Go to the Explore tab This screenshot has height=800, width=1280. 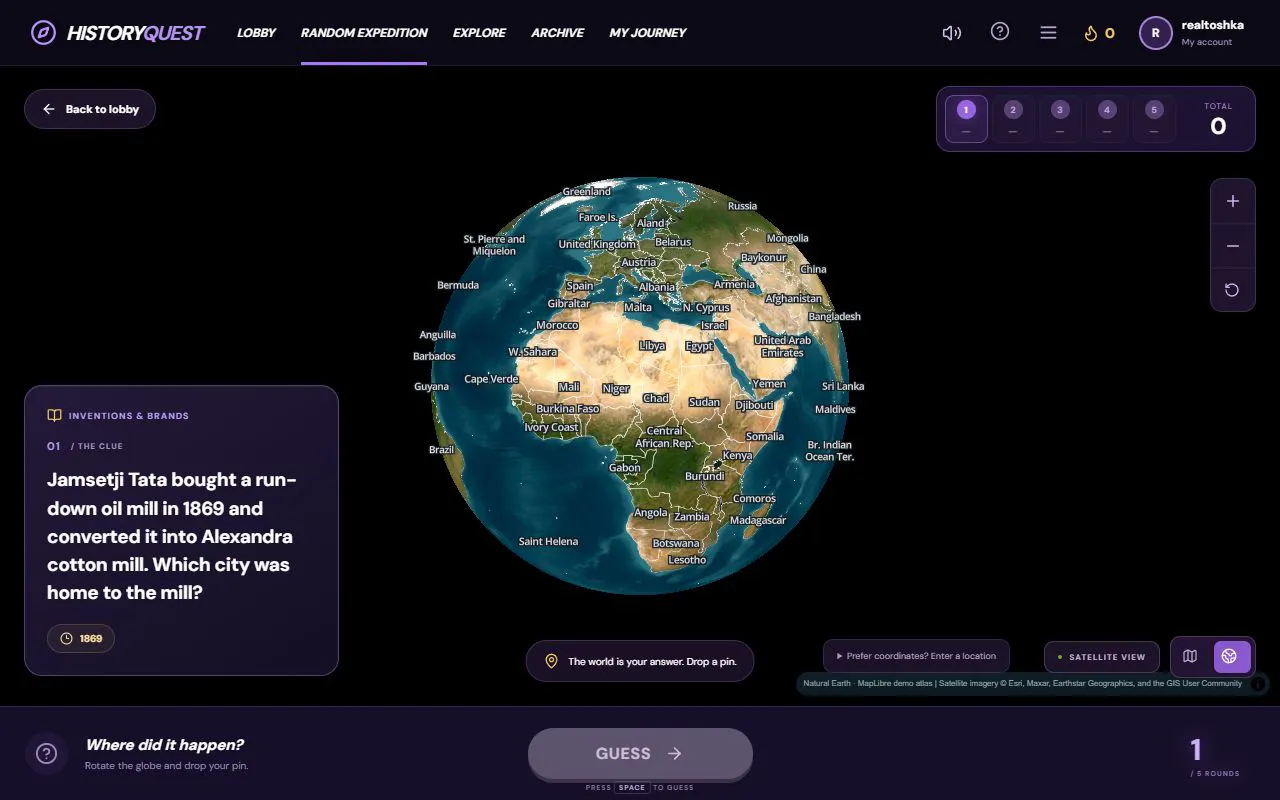click(x=479, y=33)
